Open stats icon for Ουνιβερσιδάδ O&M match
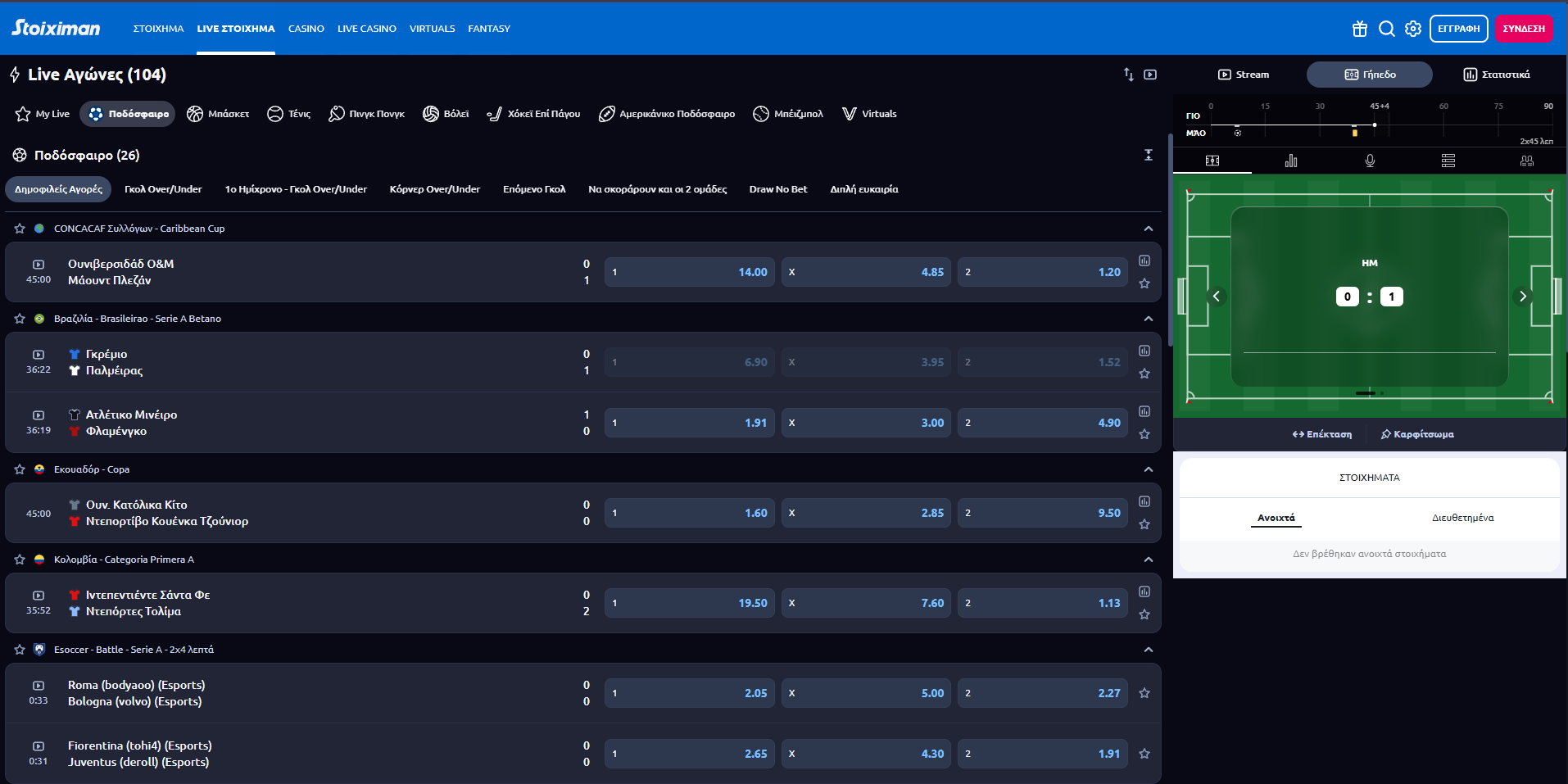The image size is (1568, 784). [x=1144, y=261]
